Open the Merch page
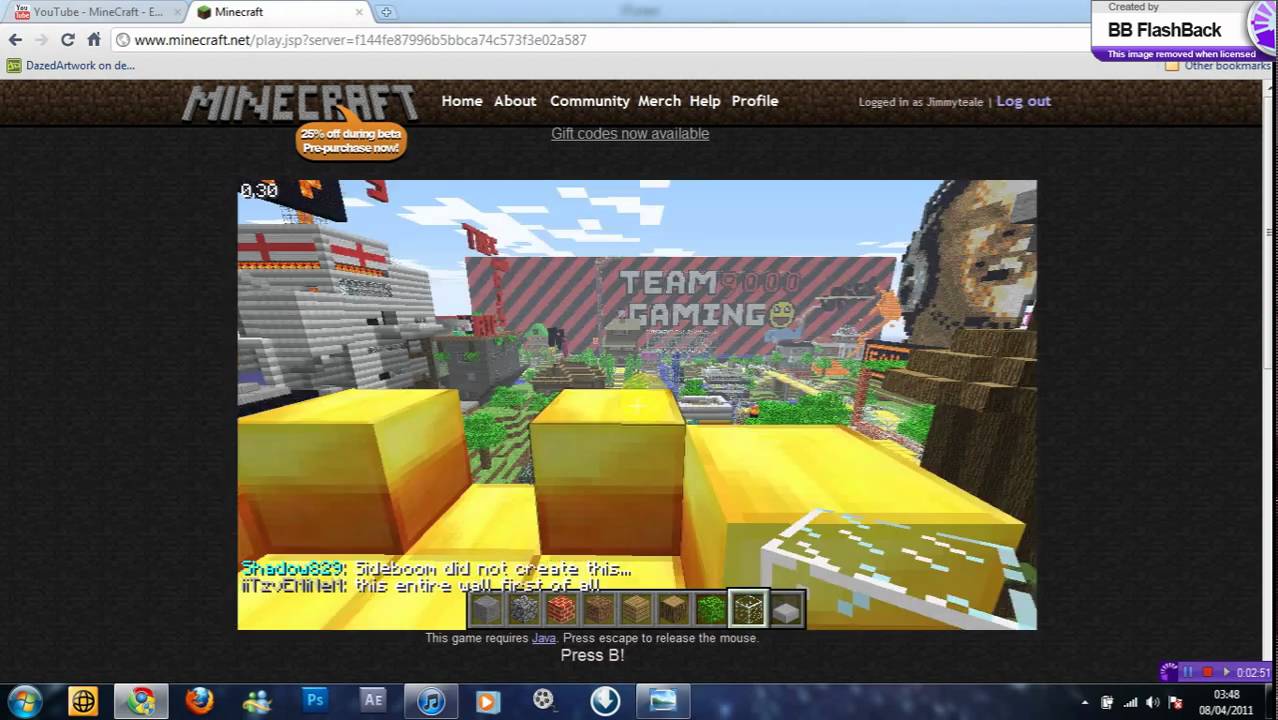1278x720 pixels. click(659, 101)
